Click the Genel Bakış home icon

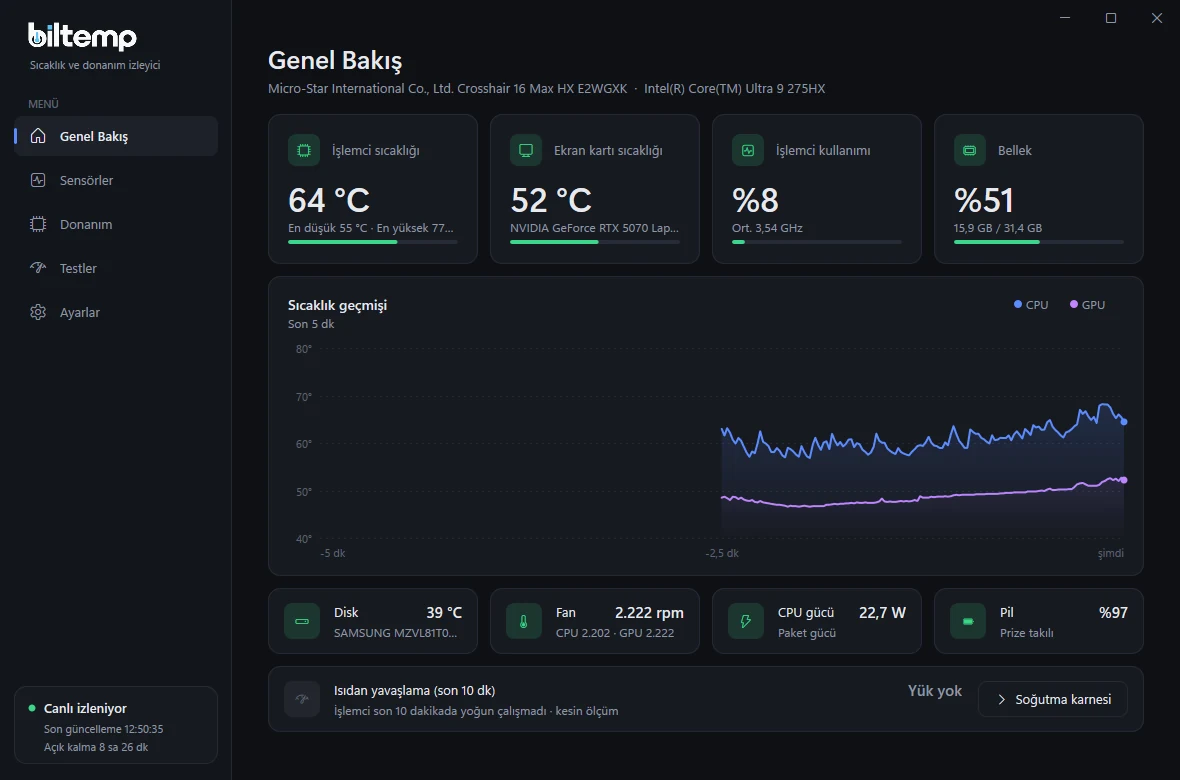(x=38, y=136)
